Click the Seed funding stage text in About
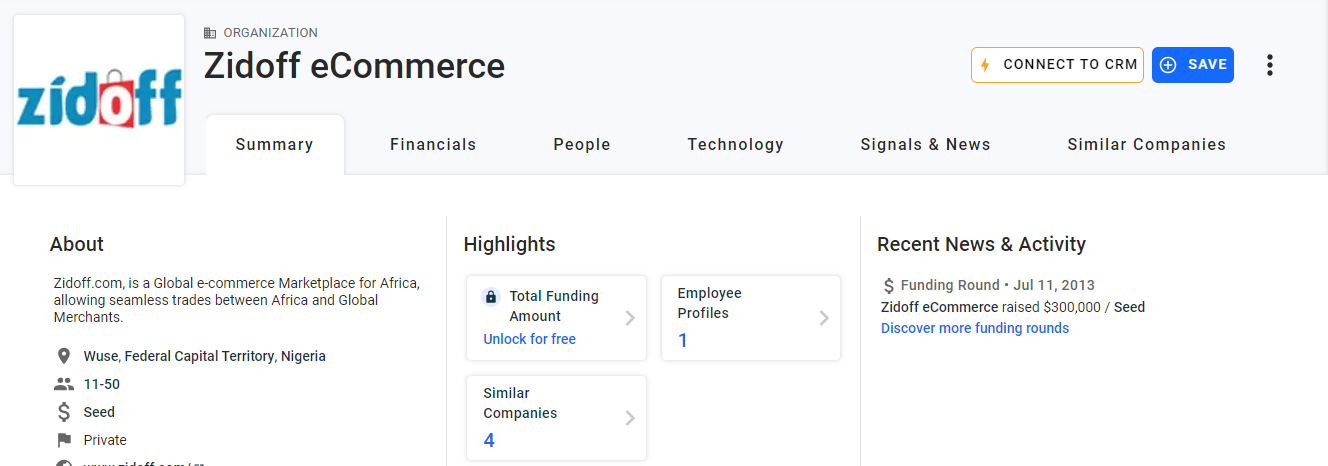 click(99, 412)
